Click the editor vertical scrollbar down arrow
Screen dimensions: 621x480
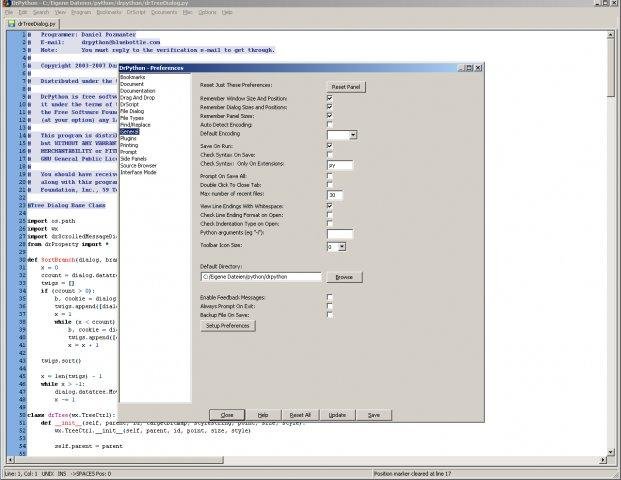[611, 452]
